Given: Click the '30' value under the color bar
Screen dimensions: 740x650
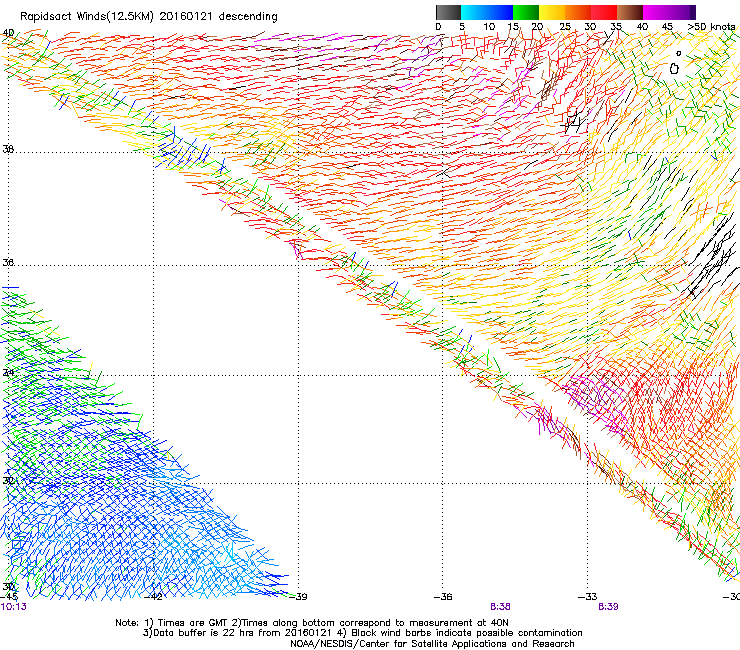Looking at the screenshot, I should (x=590, y=26).
